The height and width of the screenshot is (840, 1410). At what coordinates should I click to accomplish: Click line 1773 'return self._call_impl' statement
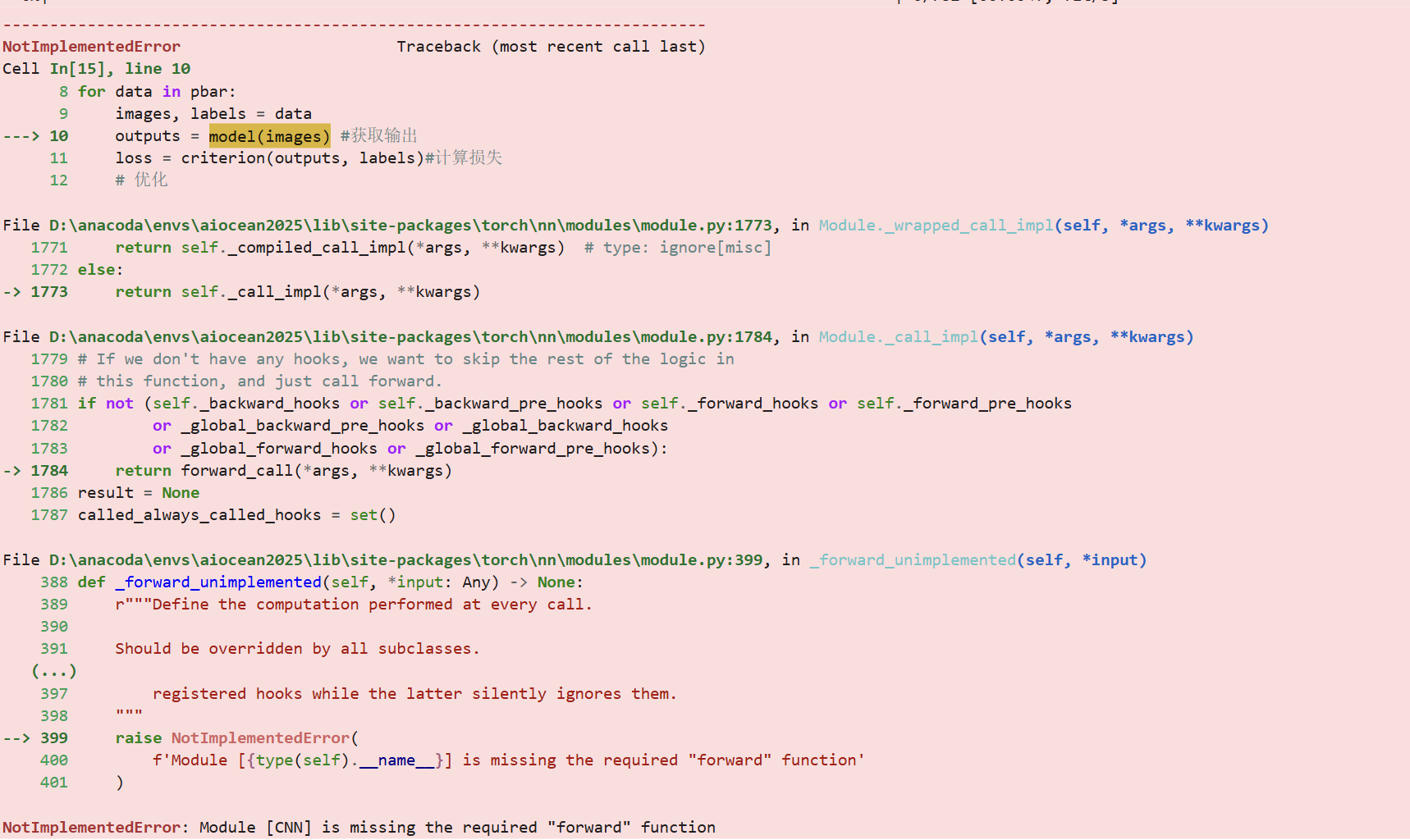[297, 292]
